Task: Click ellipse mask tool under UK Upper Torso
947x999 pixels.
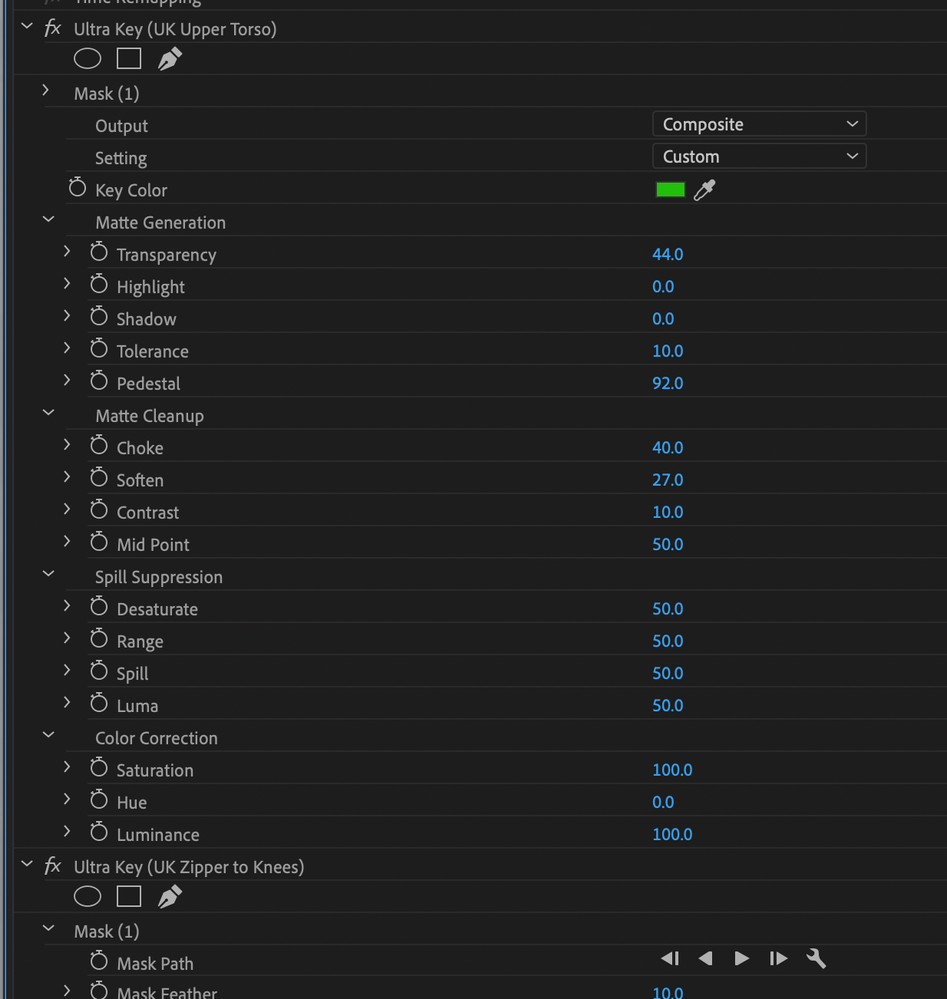Action: click(88, 59)
